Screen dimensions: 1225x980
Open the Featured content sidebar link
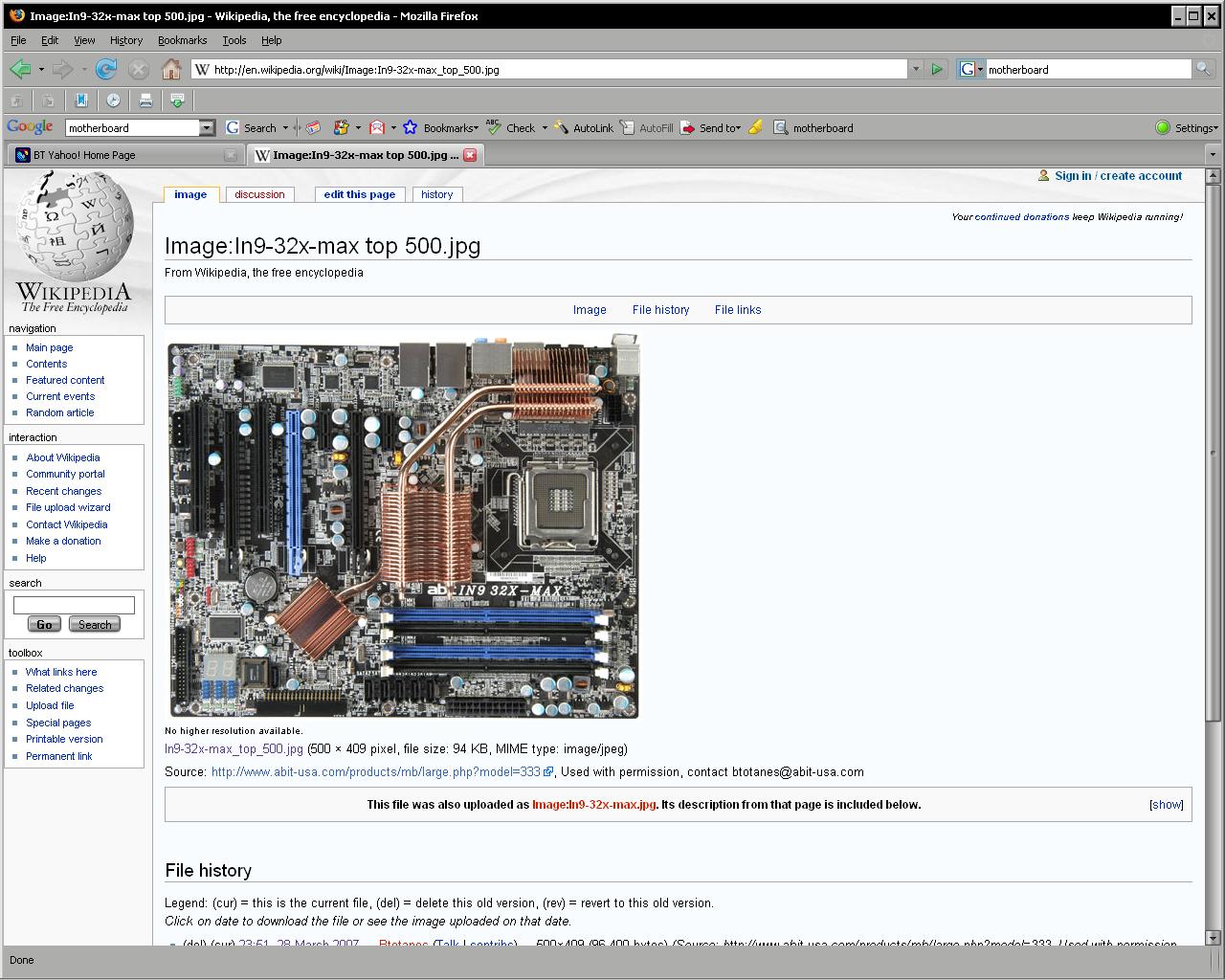coord(65,380)
